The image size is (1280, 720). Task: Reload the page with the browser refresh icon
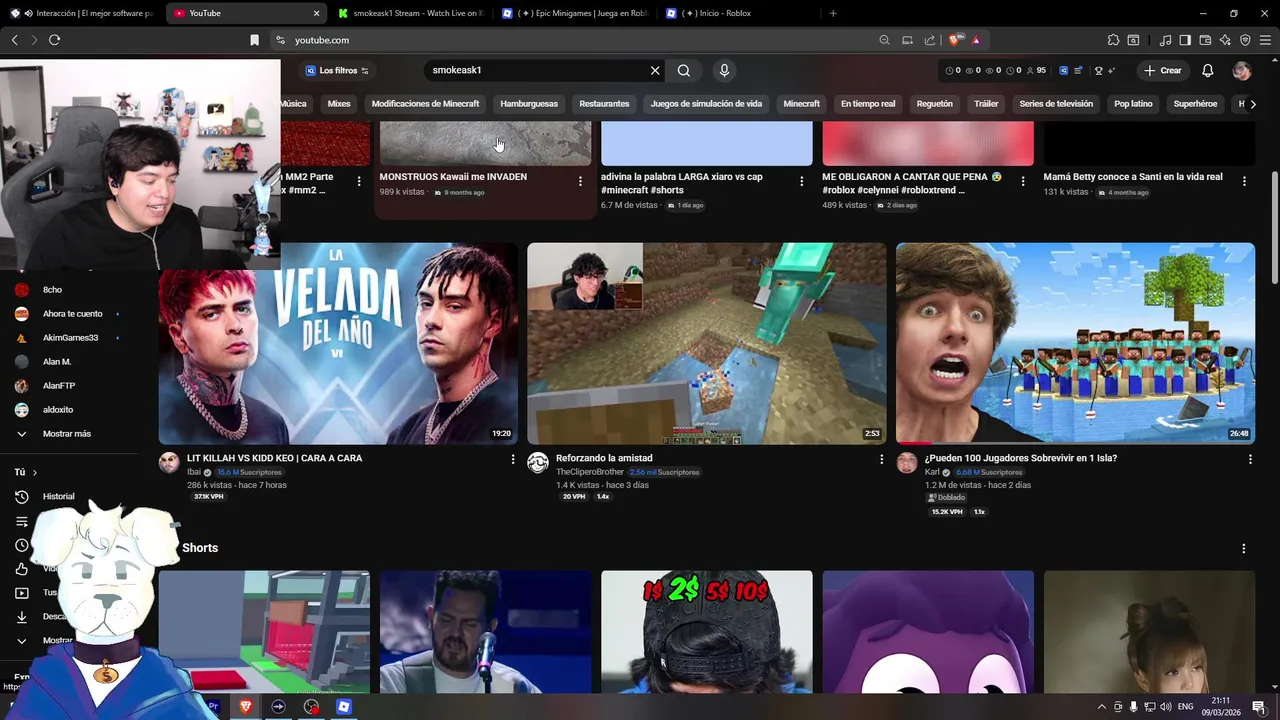54,40
